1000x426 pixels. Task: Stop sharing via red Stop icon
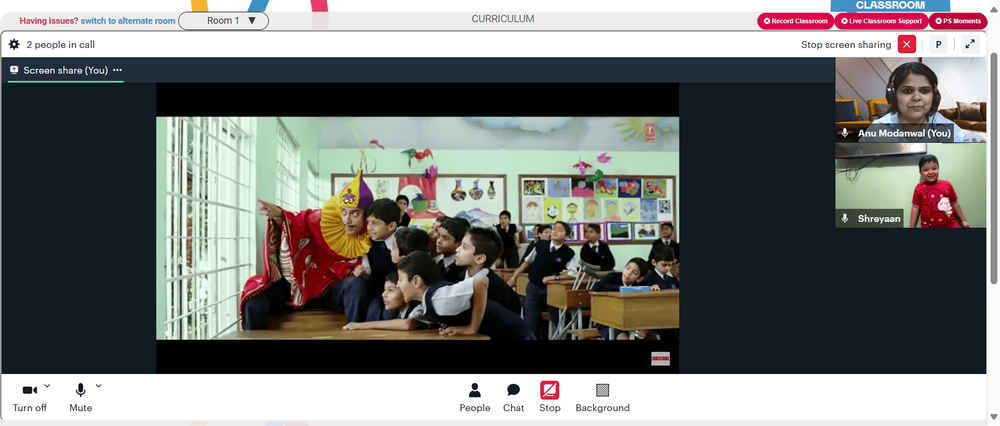pyautogui.click(x=550, y=390)
